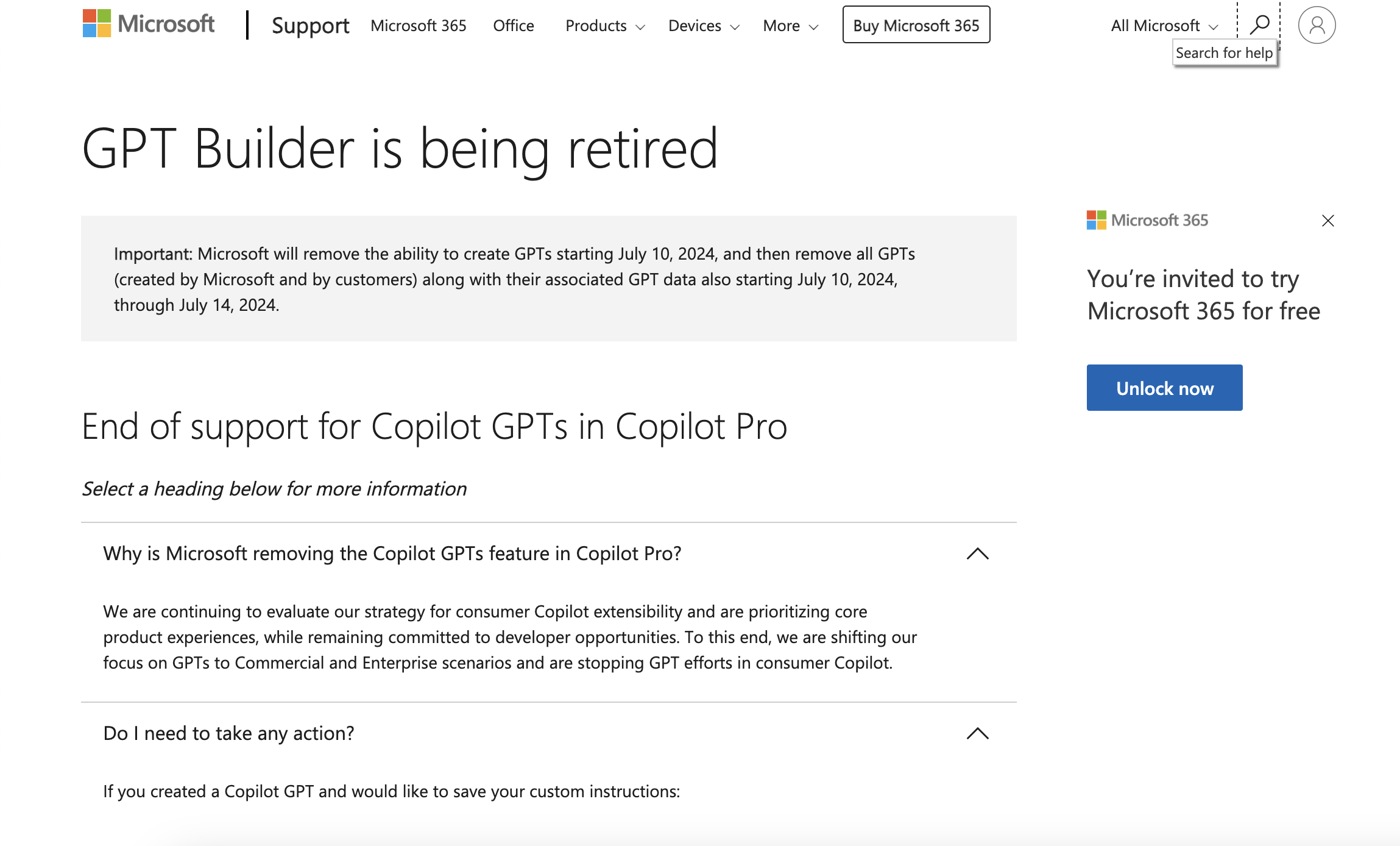
Task: Collapse the 'Do I need to take any action?' section
Action: point(978,733)
